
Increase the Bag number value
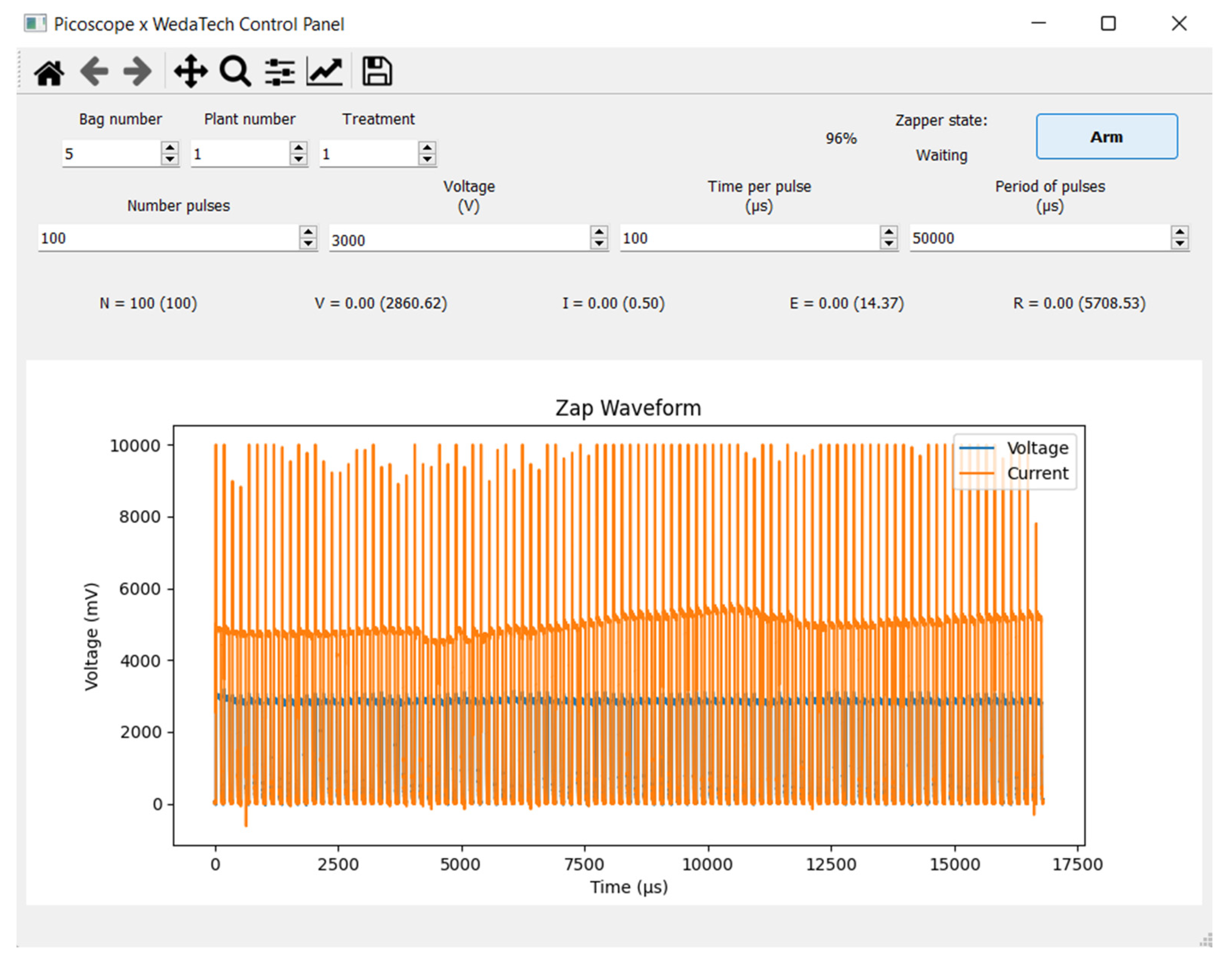click(170, 147)
